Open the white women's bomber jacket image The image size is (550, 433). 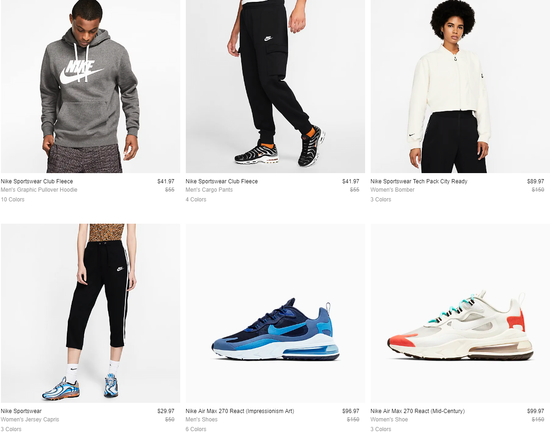(460, 86)
